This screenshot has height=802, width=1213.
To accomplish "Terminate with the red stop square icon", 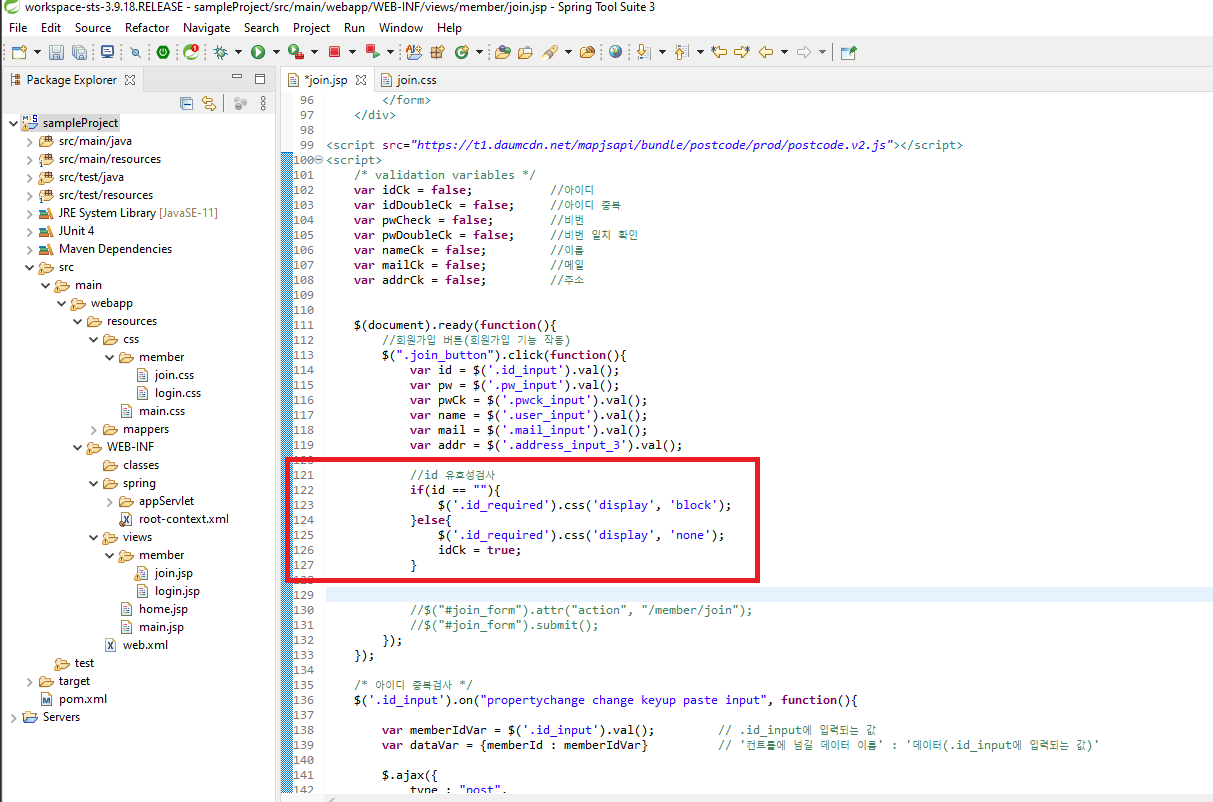I will [335, 52].
